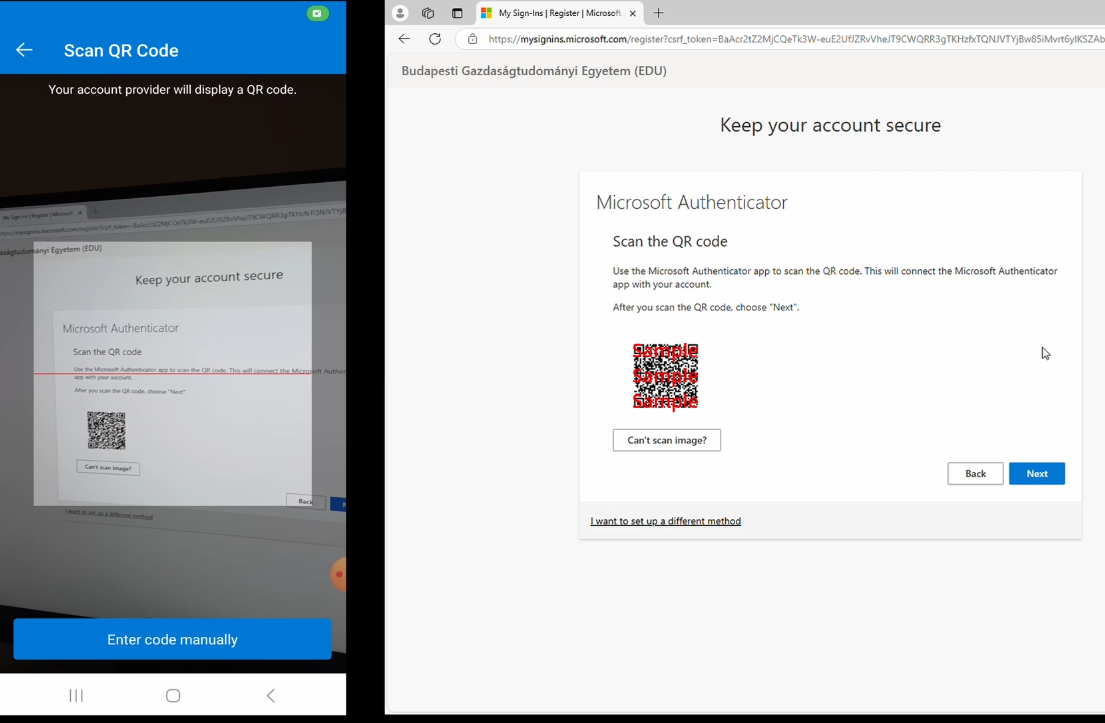Click the Scan the QR code heading in browser
Viewport: 1105px width, 723px height.
[669, 241]
